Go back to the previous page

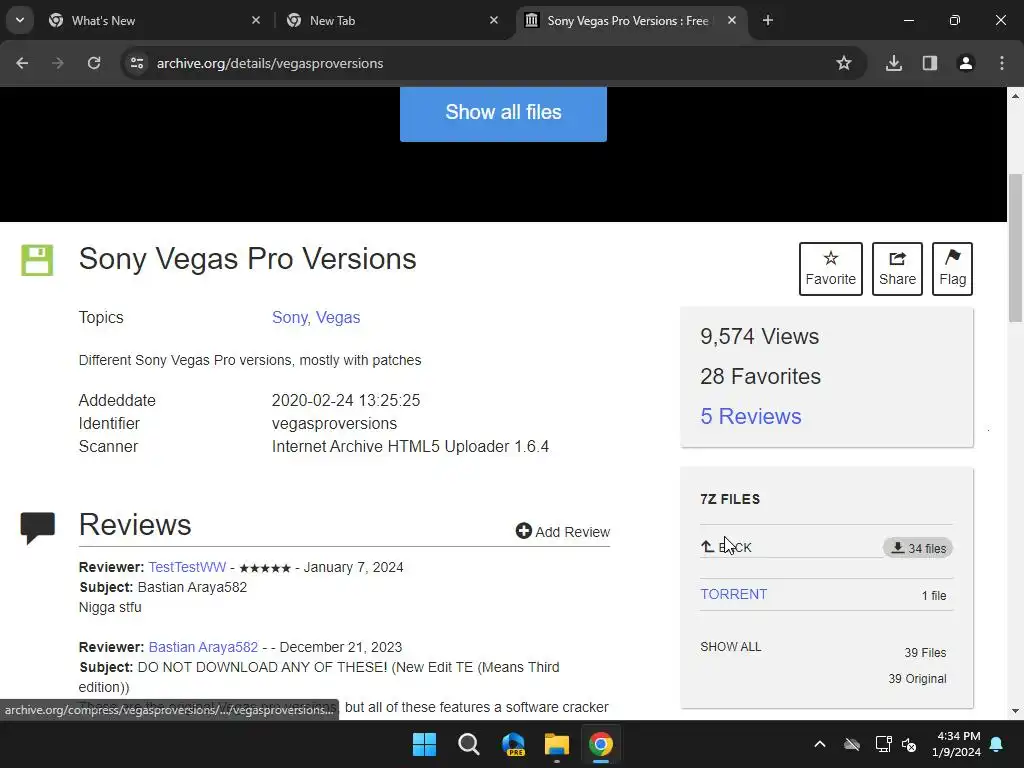[x=22, y=63]
